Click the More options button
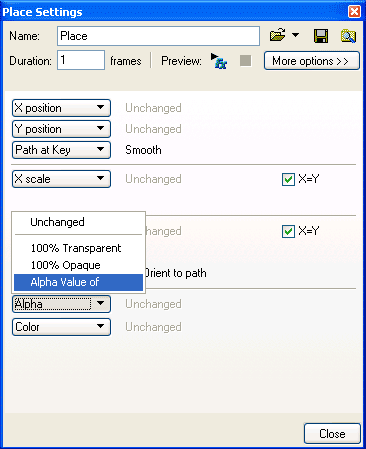This screenshot has width=366, height=449. (x=312, y=61)
